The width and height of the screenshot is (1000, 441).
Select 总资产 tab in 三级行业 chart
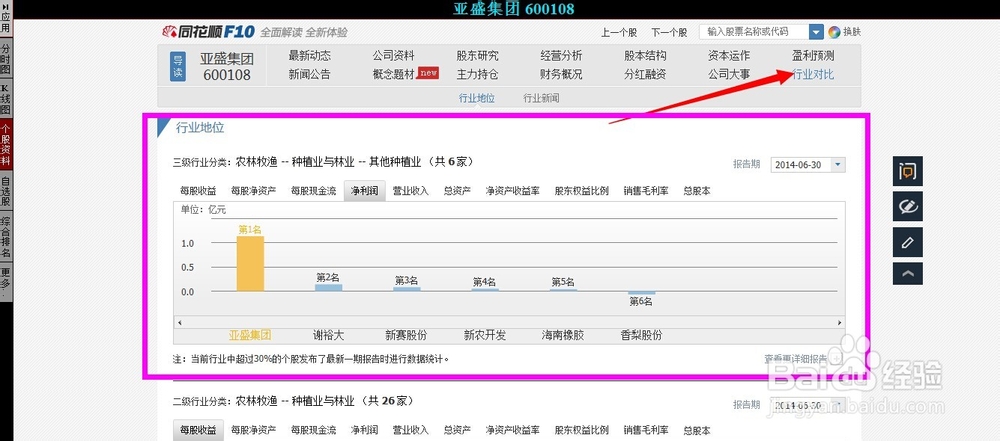(457, 190)
